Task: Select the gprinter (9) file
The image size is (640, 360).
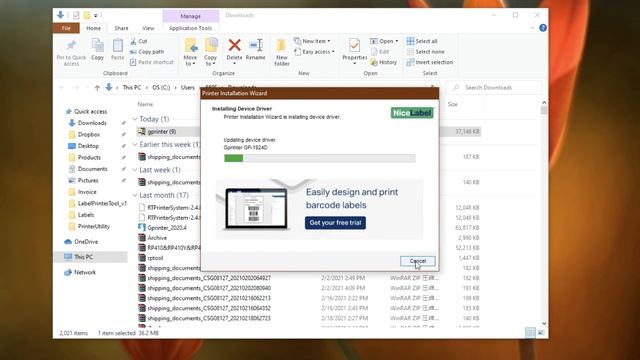Action: coord(162,131)
